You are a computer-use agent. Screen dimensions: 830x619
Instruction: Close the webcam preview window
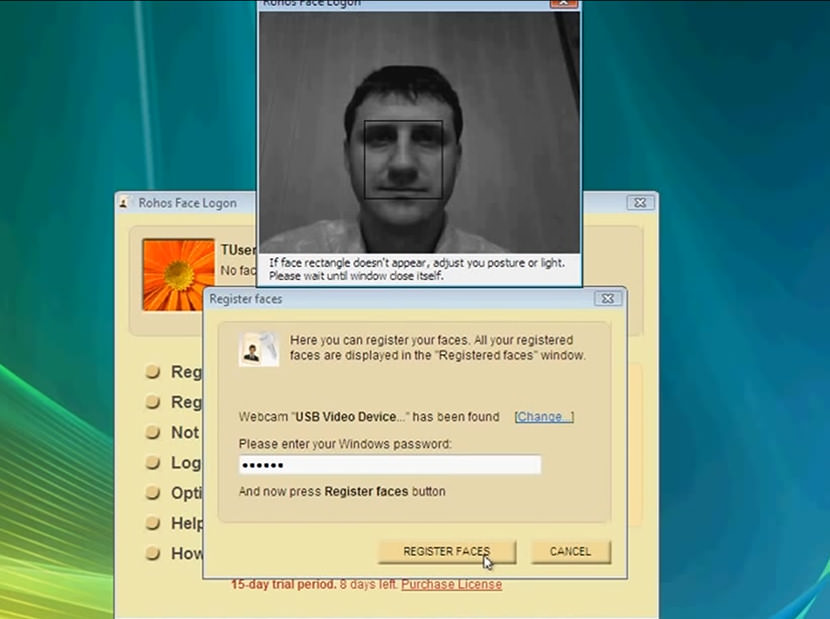[x=564, y=3]
